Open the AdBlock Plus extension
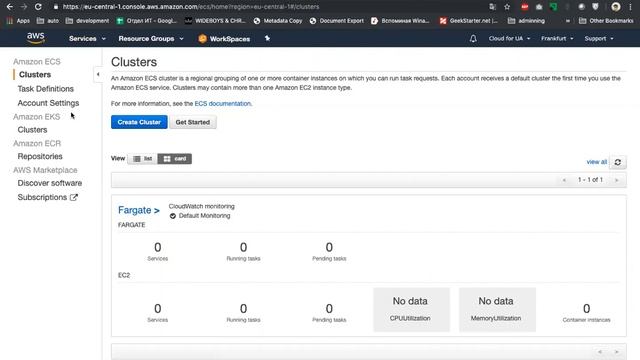 coord(525,7)
